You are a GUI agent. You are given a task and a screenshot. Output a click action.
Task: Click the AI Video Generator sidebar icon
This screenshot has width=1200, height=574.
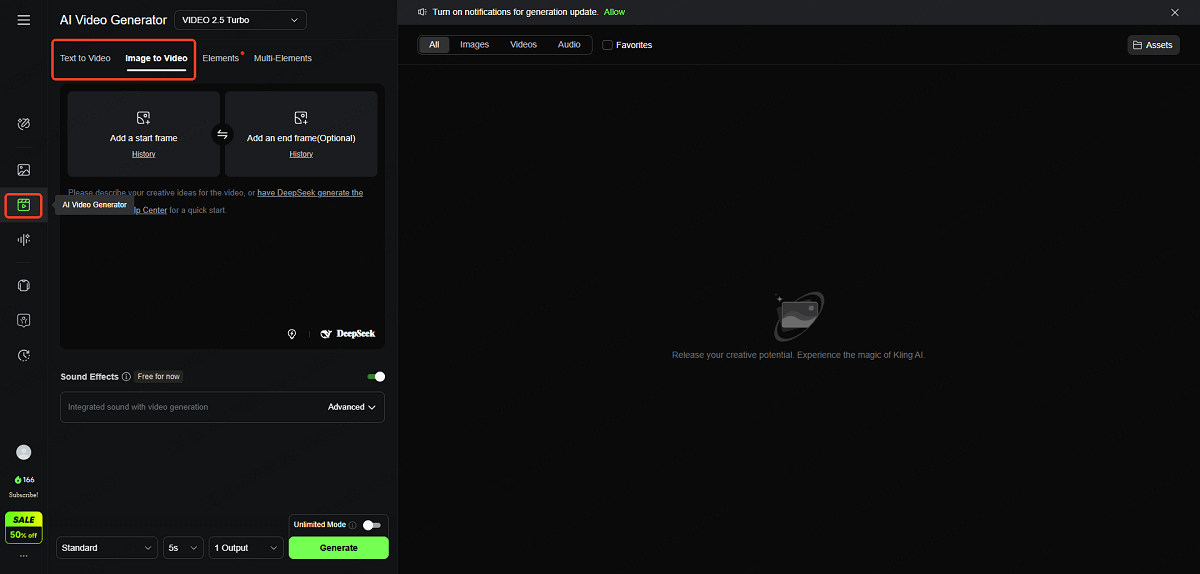[x=24, y=205]
